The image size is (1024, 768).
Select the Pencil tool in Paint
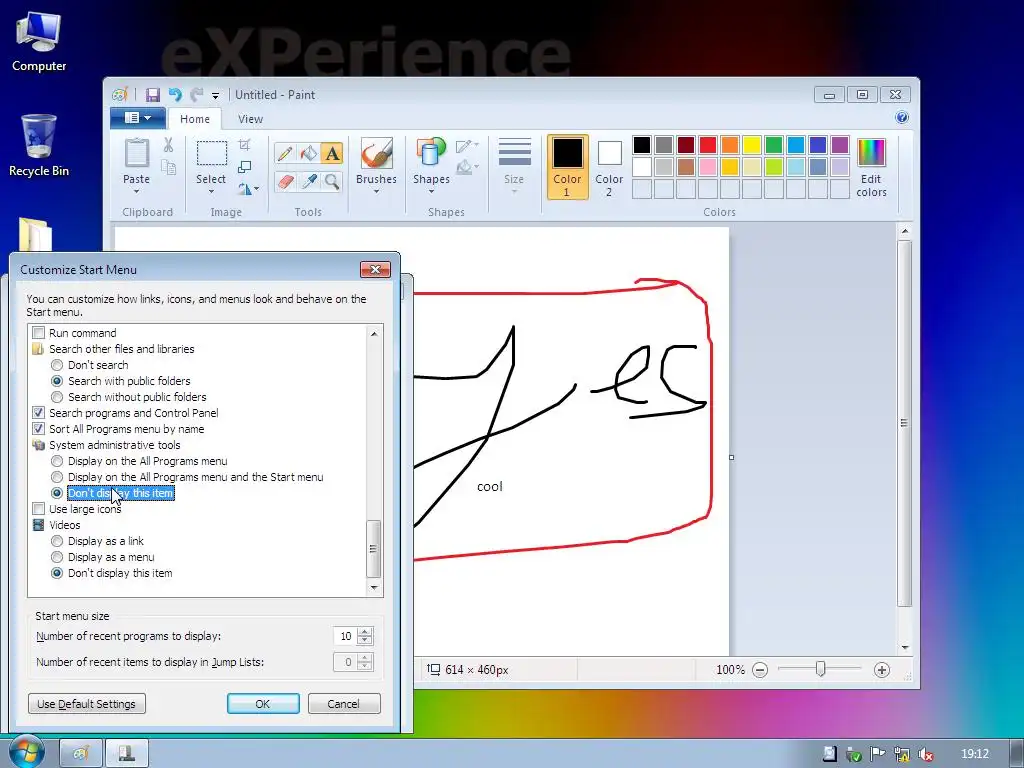coord(285,154)
